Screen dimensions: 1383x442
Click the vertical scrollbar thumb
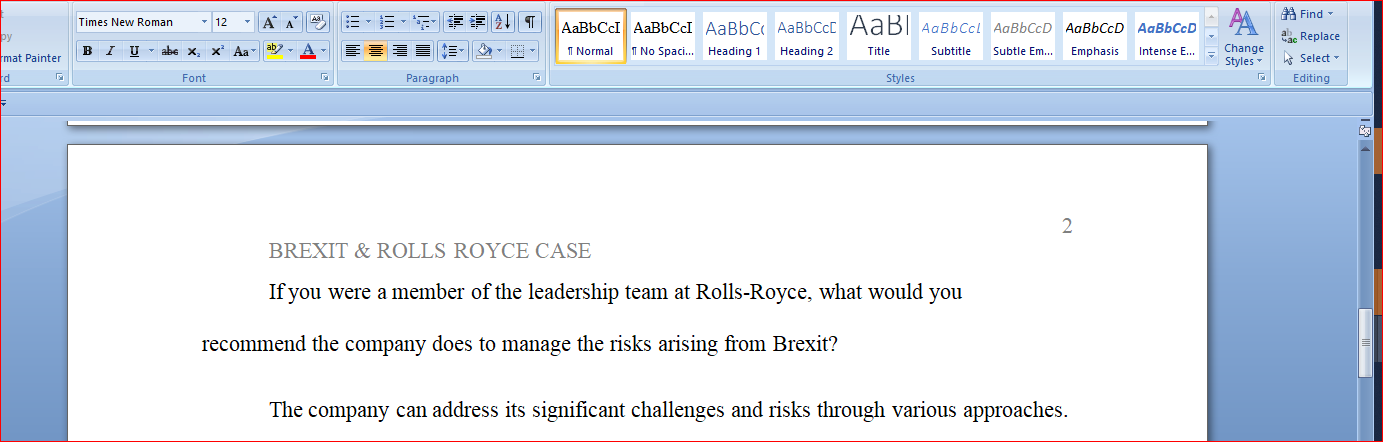click(x=1366, y=343)
